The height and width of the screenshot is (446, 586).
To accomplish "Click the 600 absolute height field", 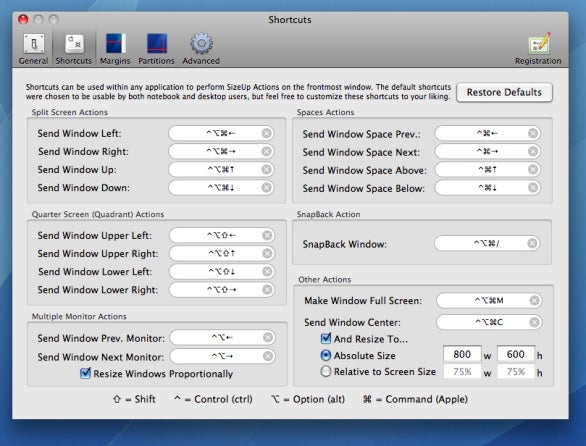I will [516, 354].
